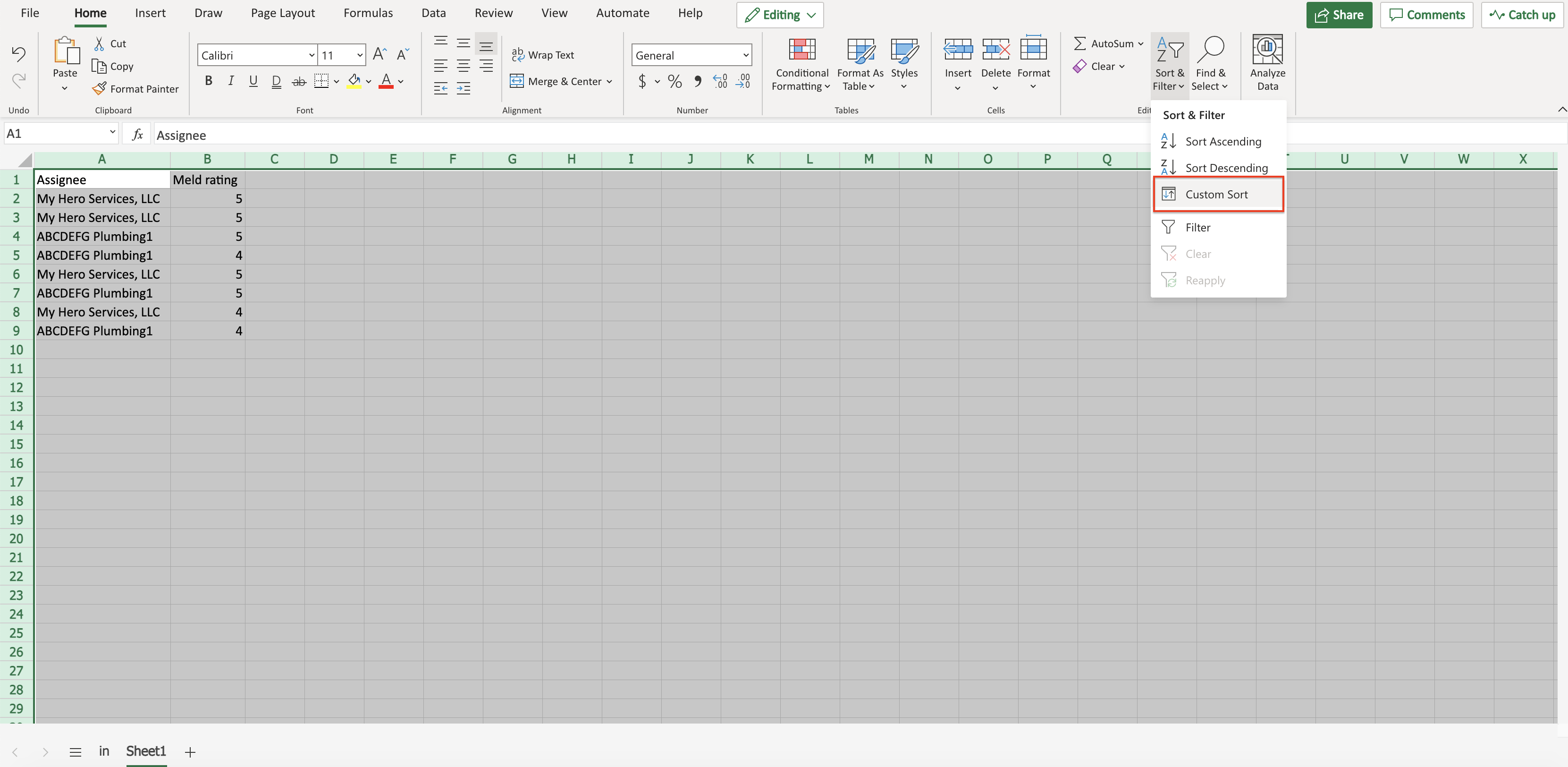Click the yellow Fill Color swatch

354,81
